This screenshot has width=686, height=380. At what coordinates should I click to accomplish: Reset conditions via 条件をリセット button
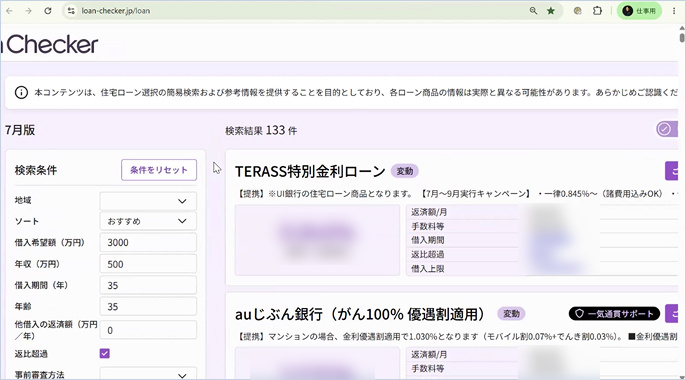pos(159,170)
